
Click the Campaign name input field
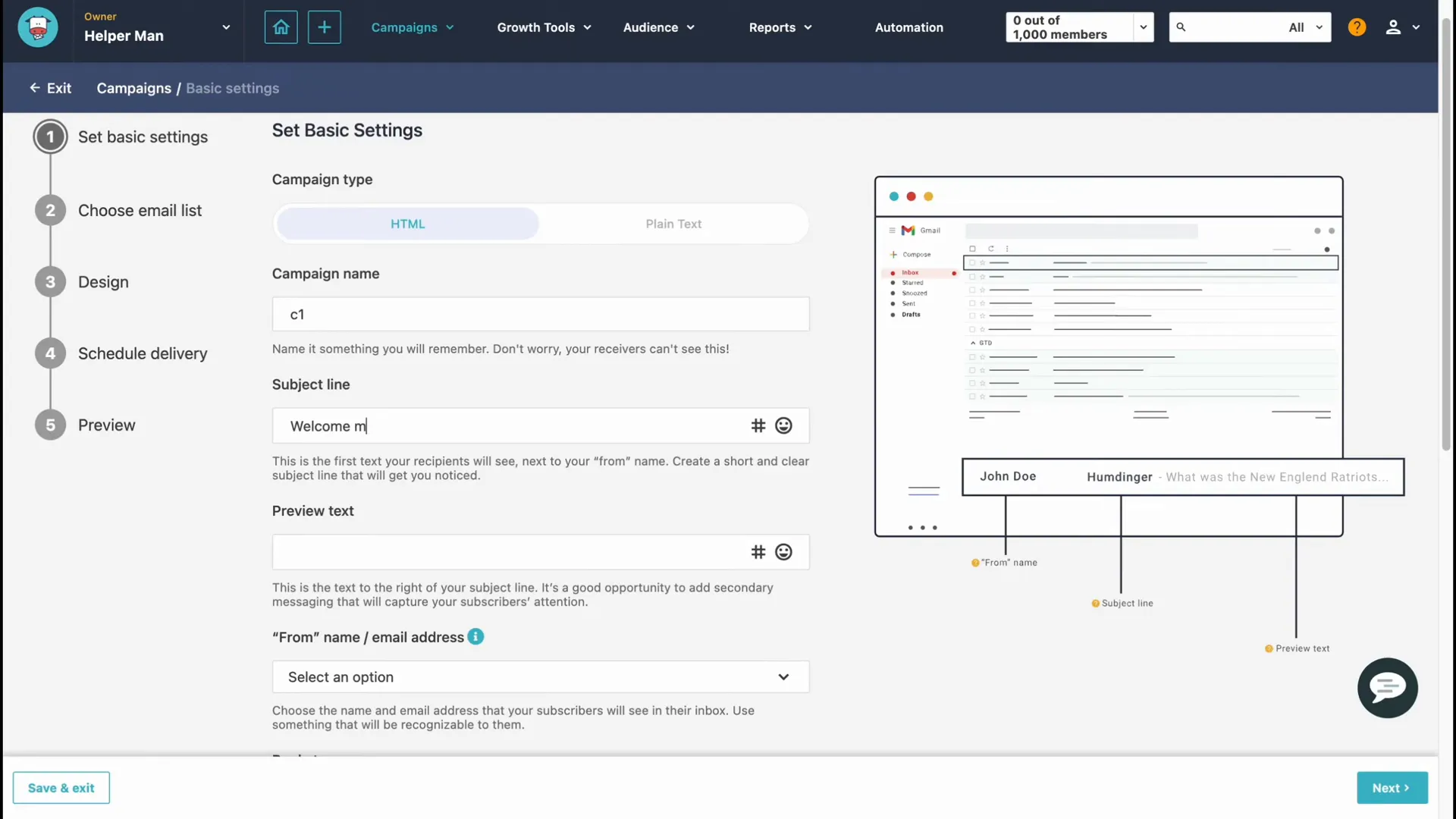click(541, 314)
